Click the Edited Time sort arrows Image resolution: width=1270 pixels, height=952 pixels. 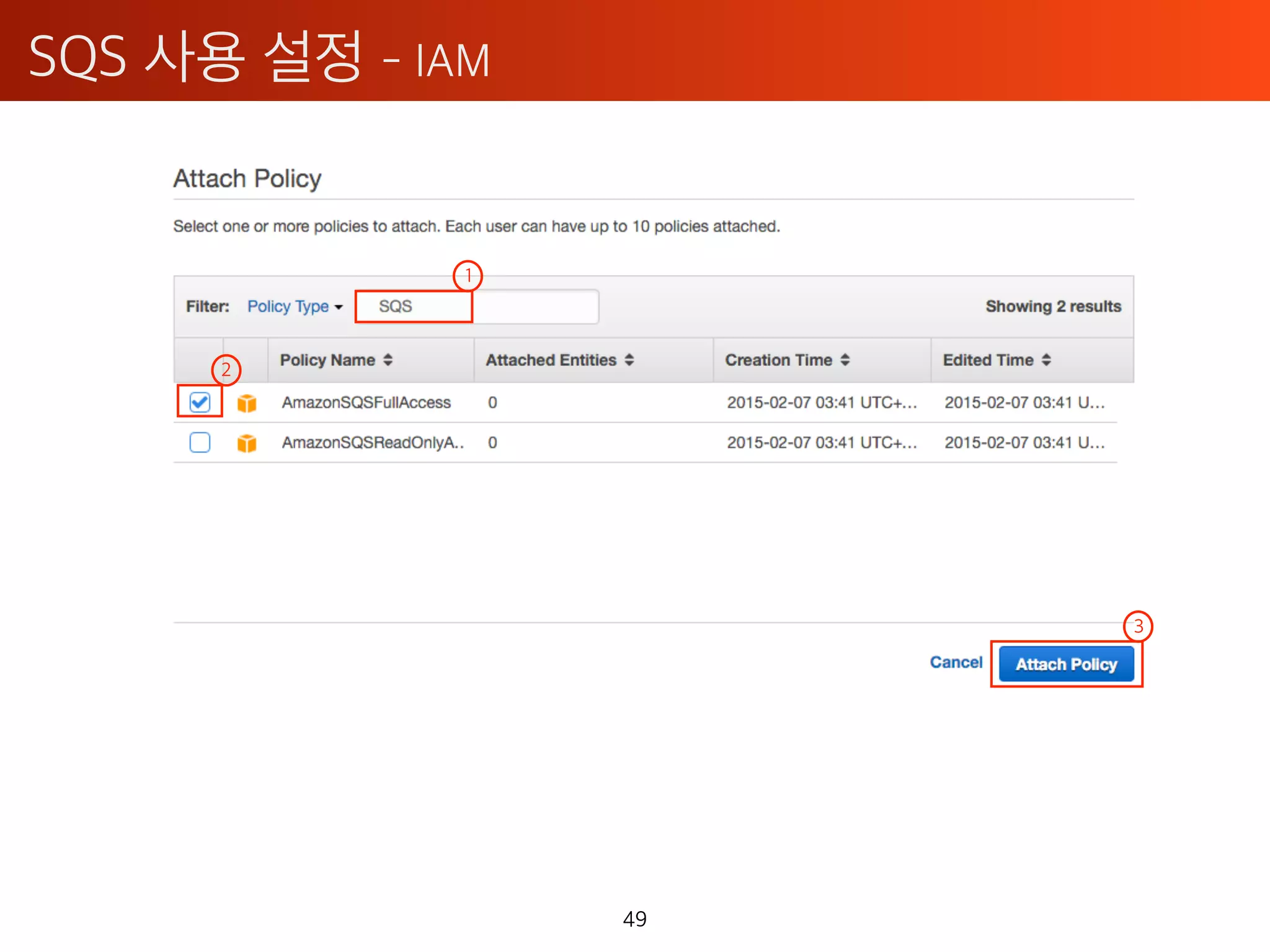pos(1047,360)
